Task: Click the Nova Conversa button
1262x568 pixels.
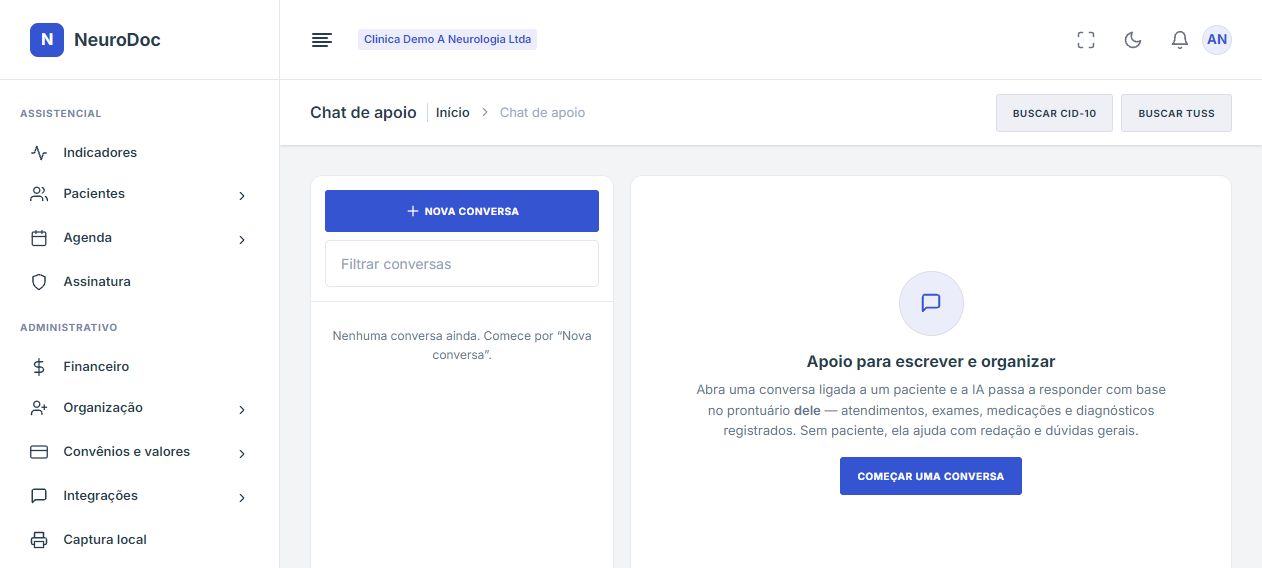Action: 462,211
